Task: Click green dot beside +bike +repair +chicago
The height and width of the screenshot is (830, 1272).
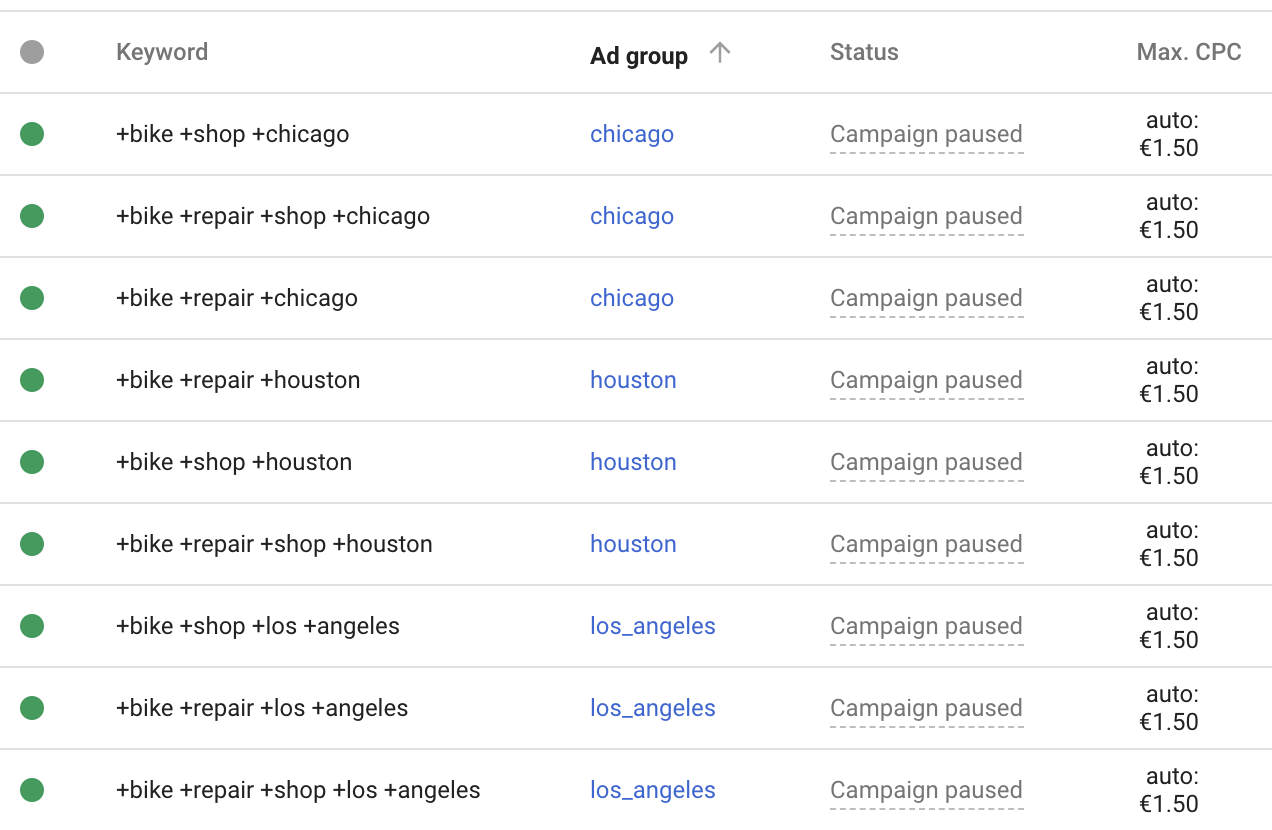Action: [32, 298]
